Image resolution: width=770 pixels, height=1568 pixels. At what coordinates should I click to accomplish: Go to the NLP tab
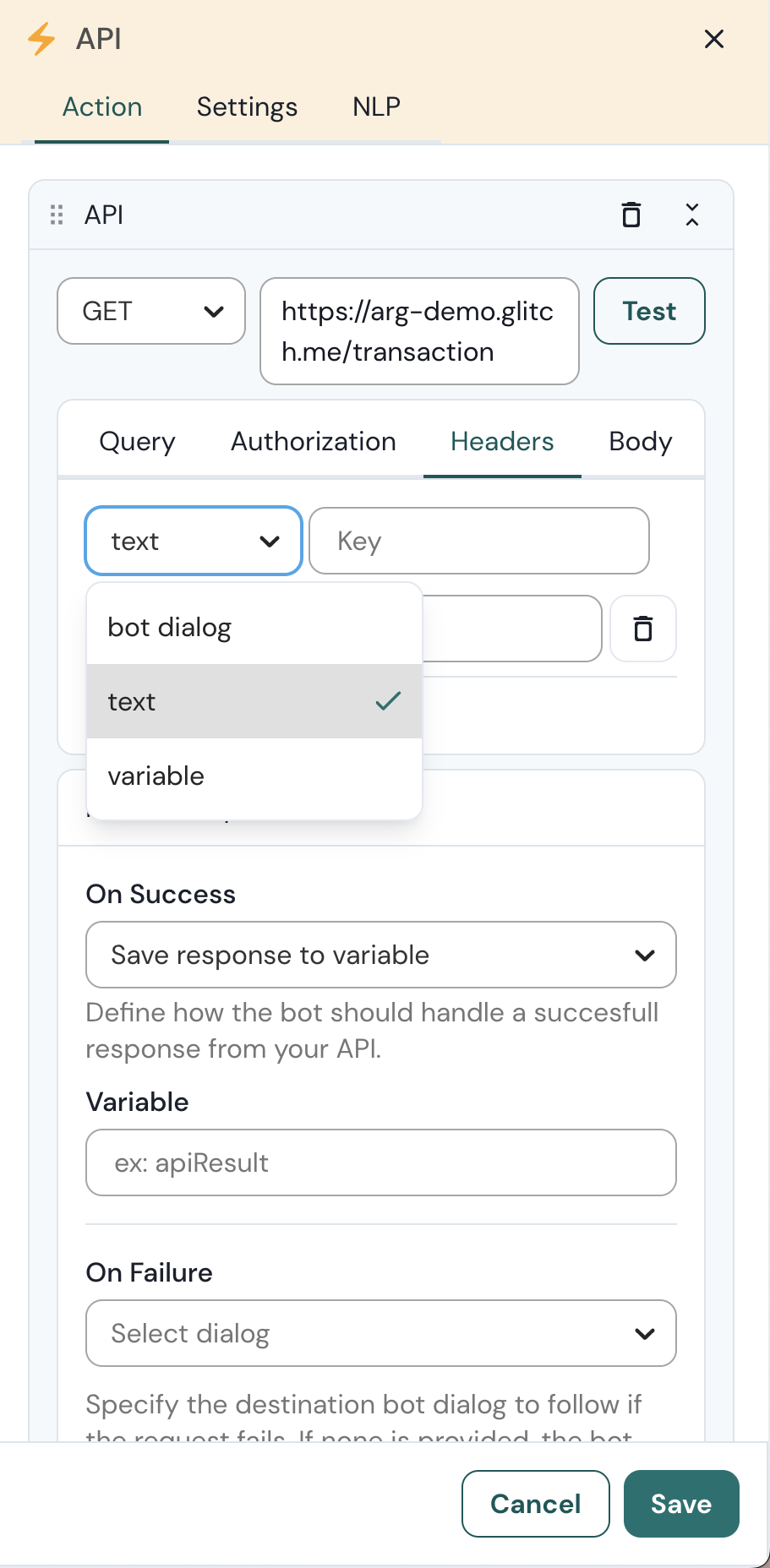click(375, 106)
